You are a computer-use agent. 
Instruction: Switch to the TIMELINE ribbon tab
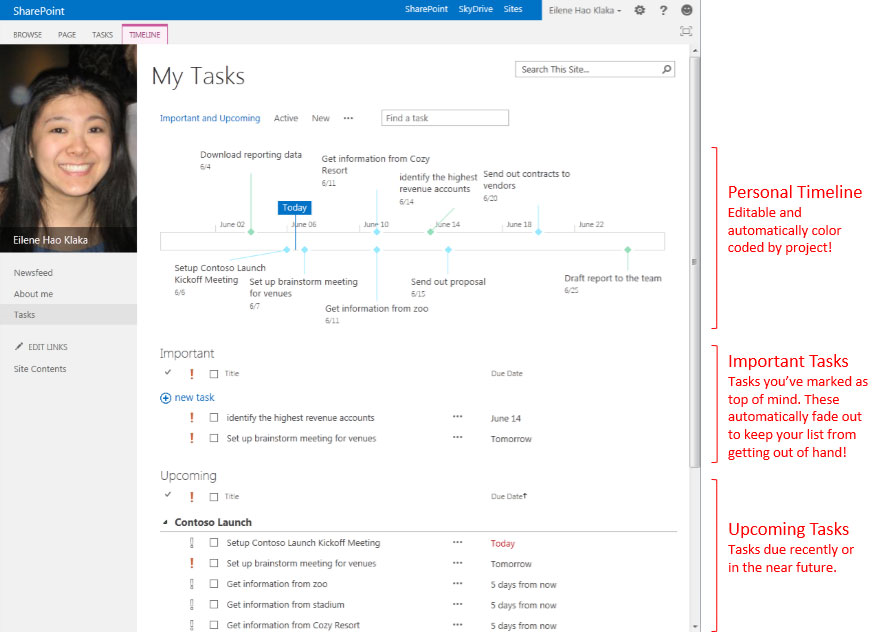[x=144, y=33]
